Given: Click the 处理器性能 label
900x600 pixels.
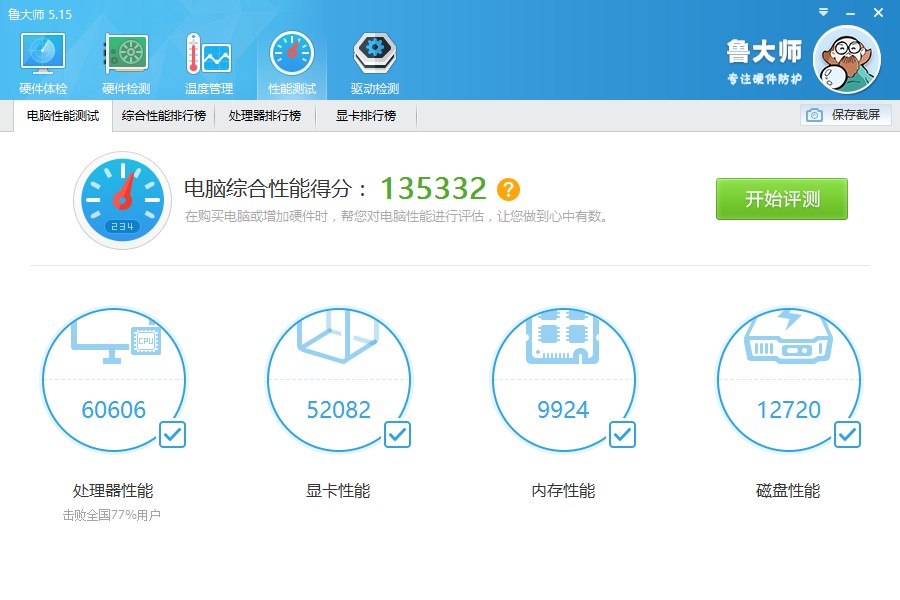Looking at the screenshot, I should point(113,491).
